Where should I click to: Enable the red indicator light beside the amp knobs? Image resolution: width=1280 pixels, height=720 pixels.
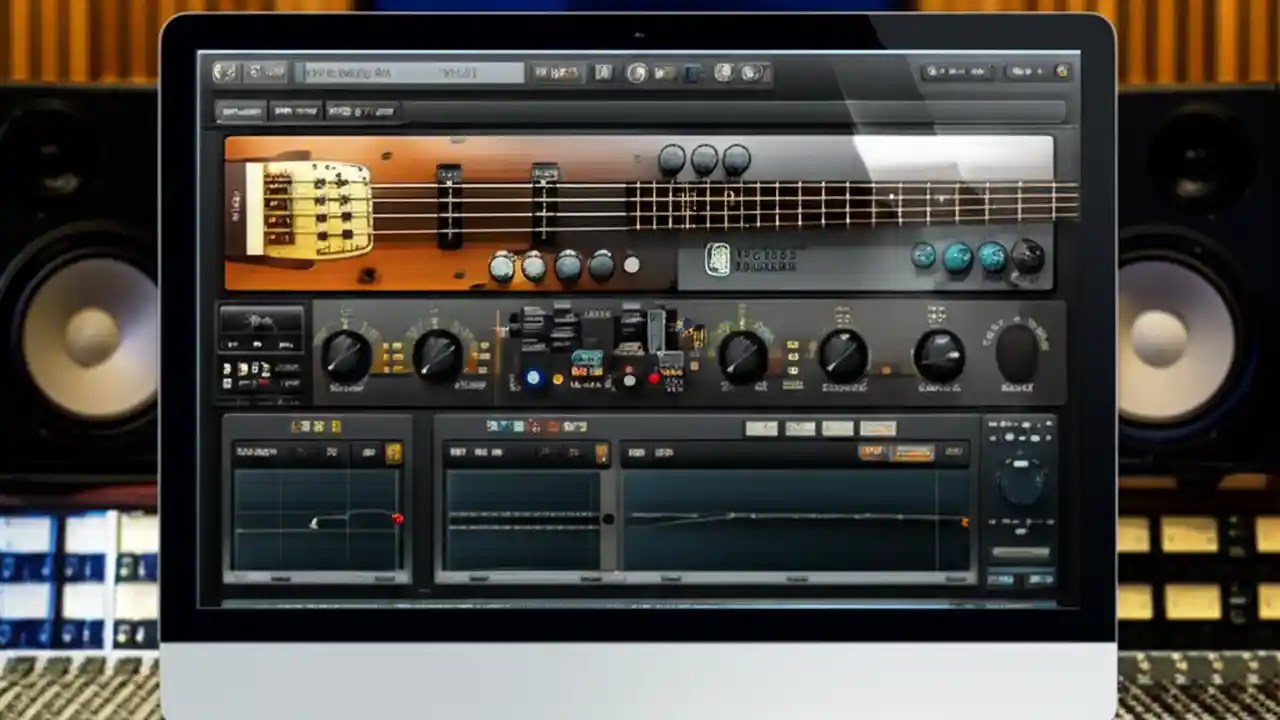(653, 378)
